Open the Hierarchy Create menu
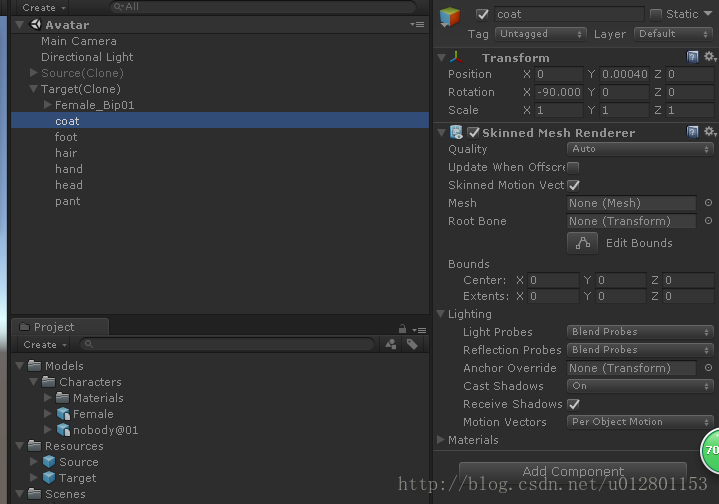The width and height of the screenshot is (719, 504). click(44, 8)
